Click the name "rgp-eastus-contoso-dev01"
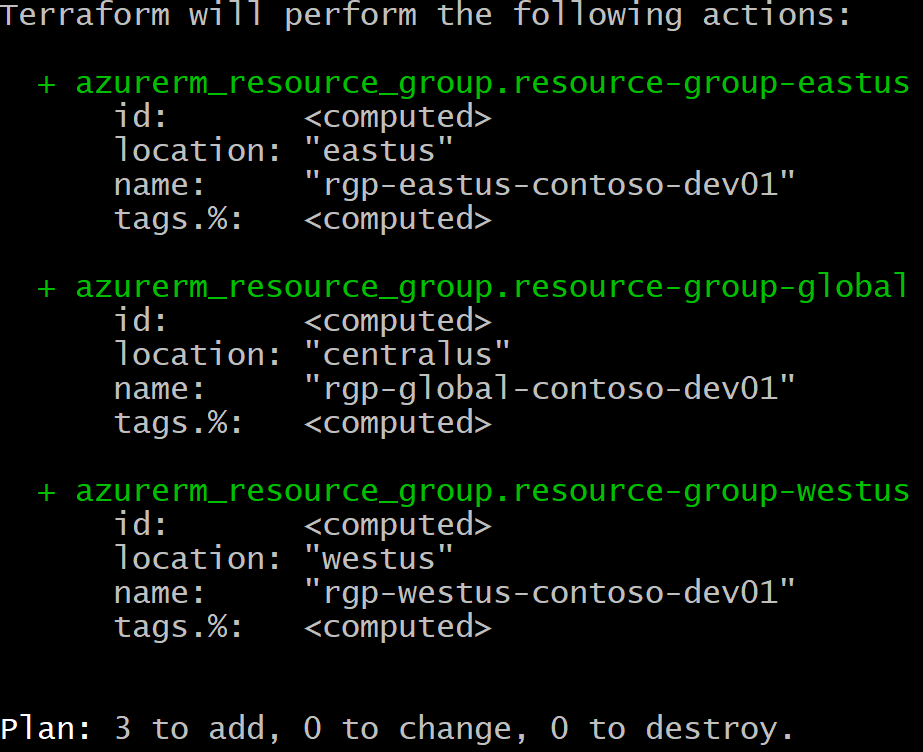This screenshot has height=752, width=923. pyautogui.click(x=549, y=185)
